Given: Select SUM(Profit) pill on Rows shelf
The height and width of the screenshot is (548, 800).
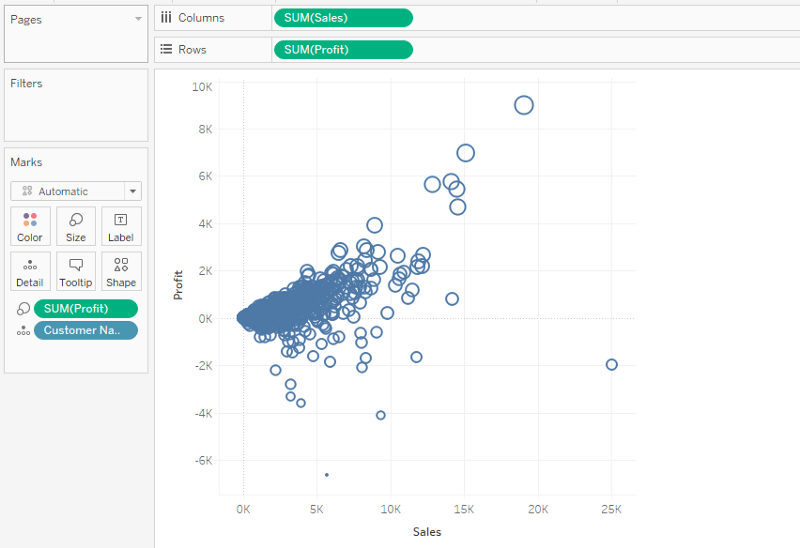Looking at the screenshot, I should 342,50.
